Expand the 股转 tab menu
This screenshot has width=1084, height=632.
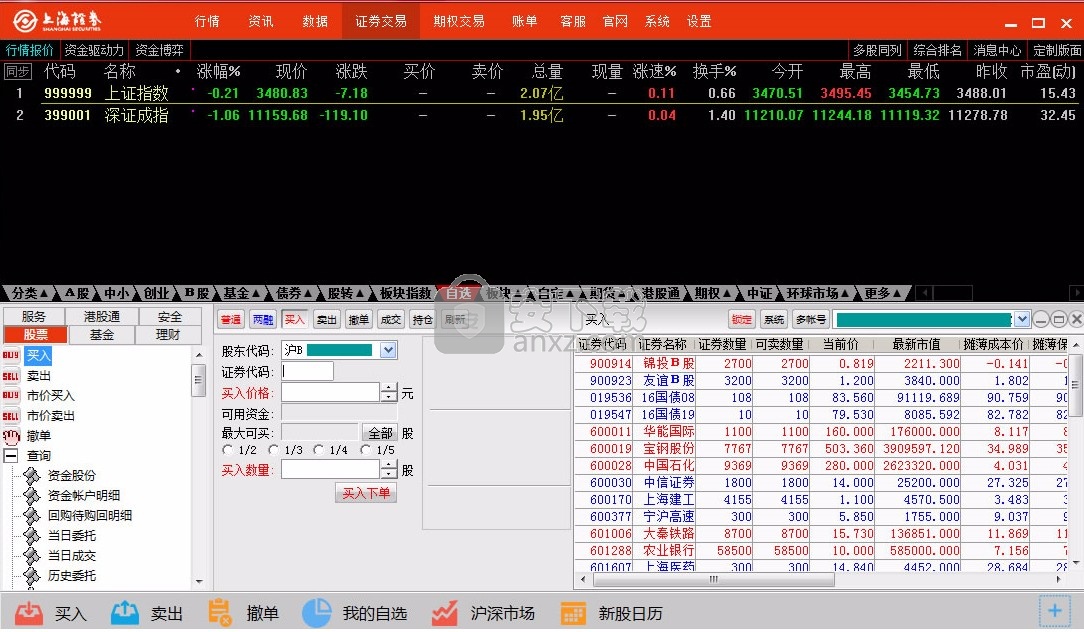[346, 293]
